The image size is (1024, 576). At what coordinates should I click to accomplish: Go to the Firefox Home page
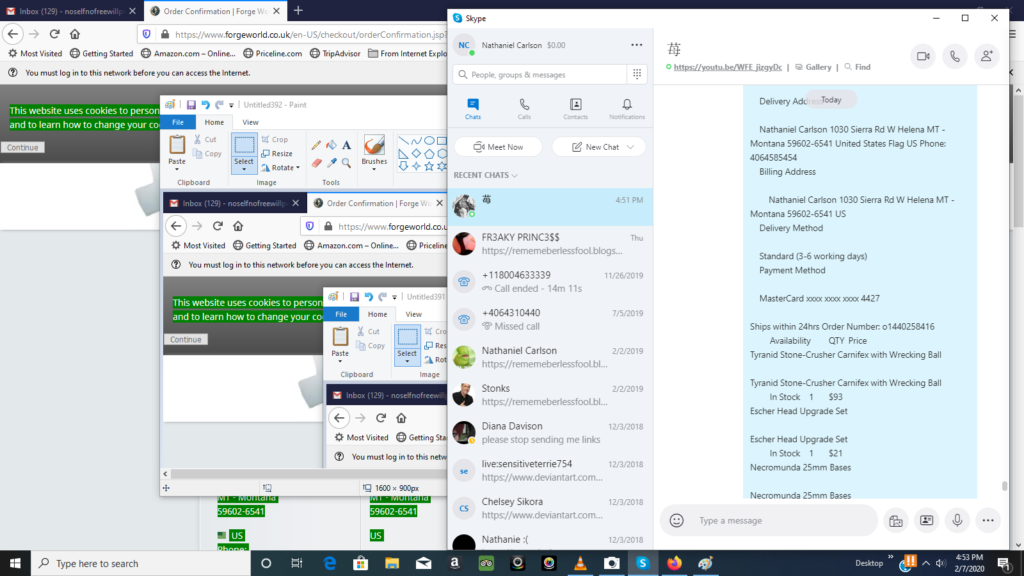(75, 34)
